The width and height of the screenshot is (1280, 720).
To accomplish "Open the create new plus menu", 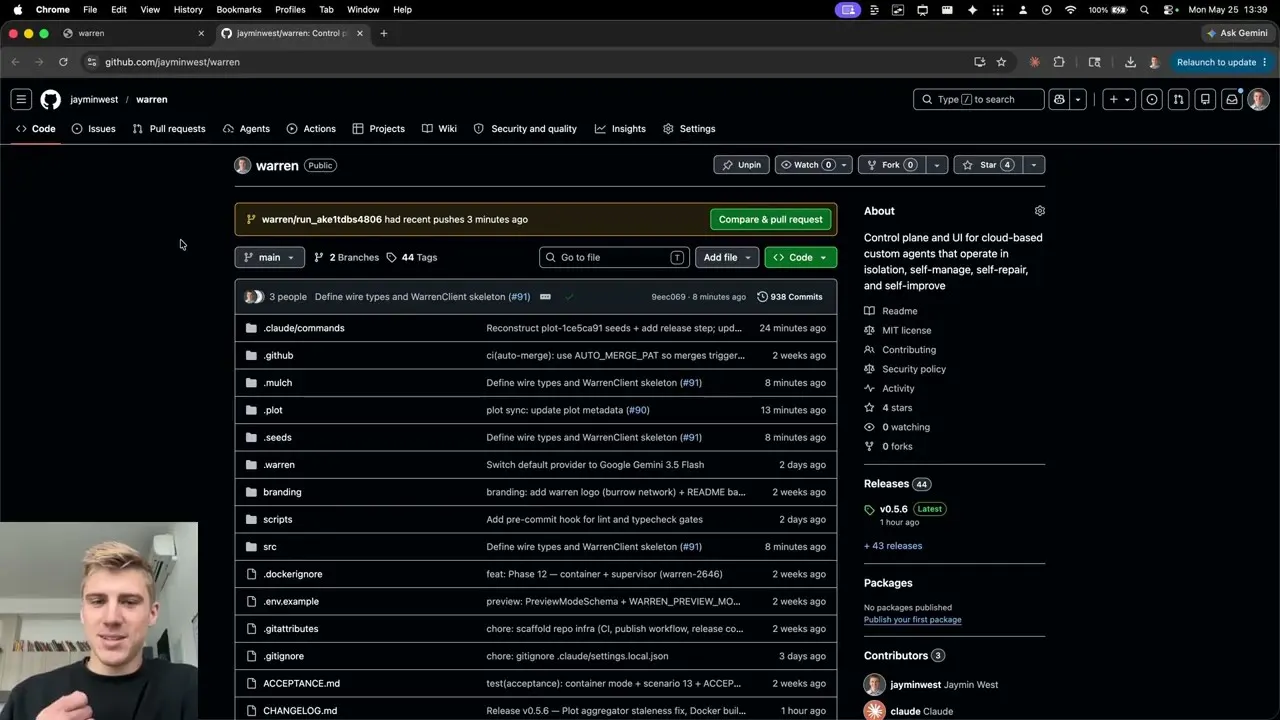I will pos(1119,99).
